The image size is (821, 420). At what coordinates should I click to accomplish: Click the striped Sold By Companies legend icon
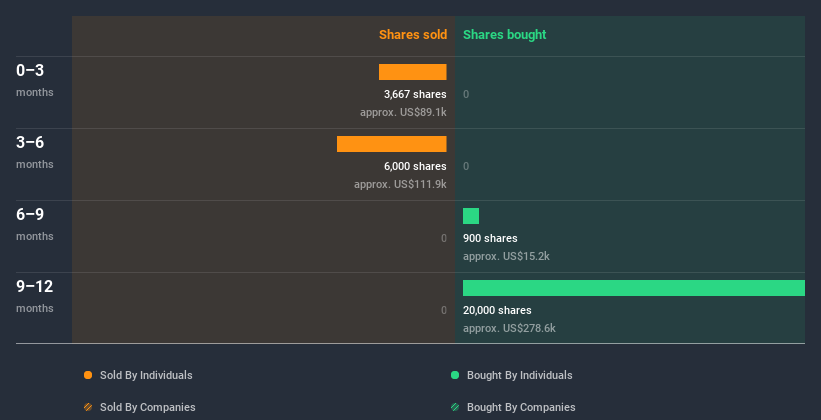88,407
